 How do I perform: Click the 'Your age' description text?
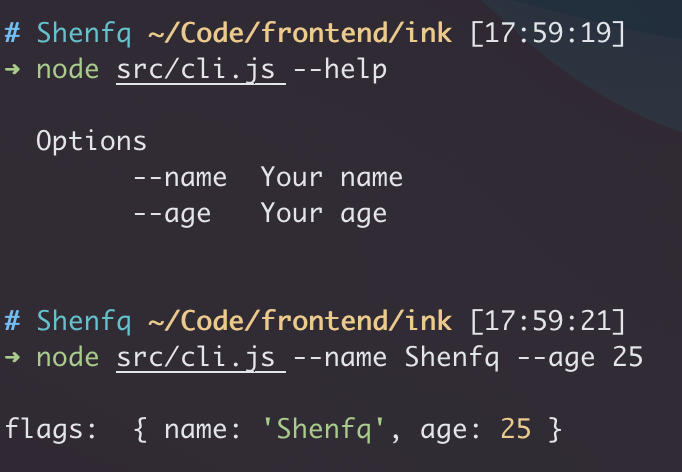323,213
